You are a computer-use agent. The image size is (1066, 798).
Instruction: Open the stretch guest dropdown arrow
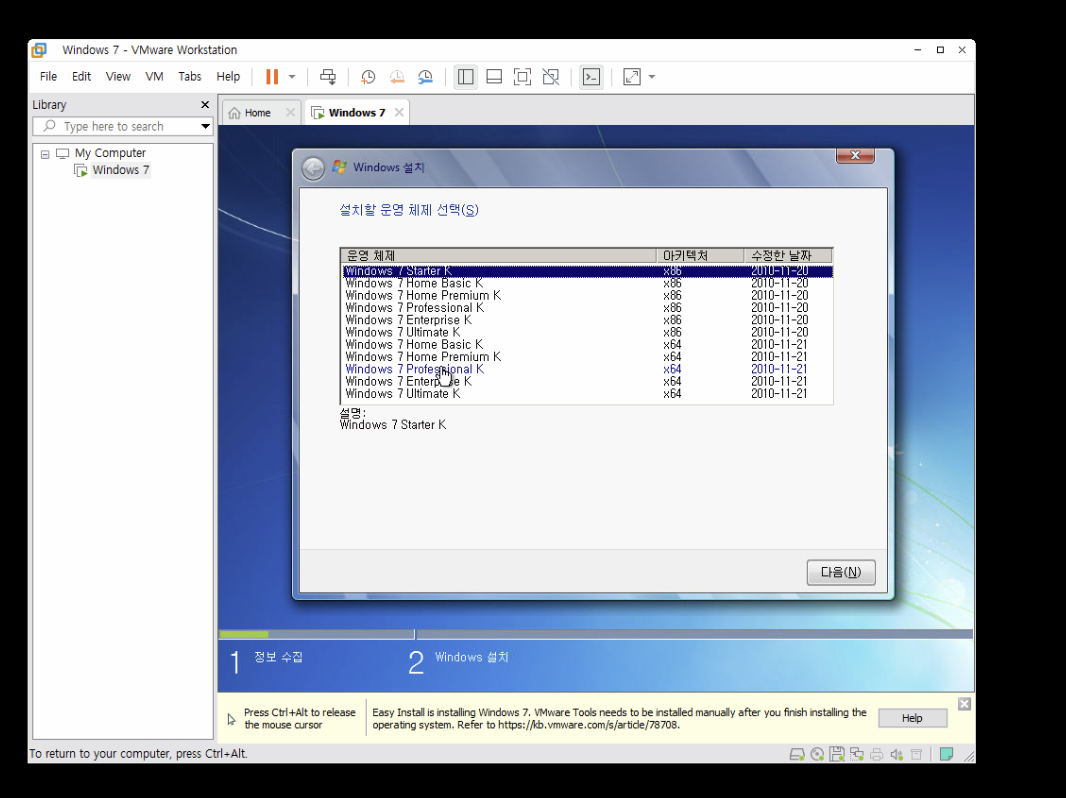tap(651, 77)
